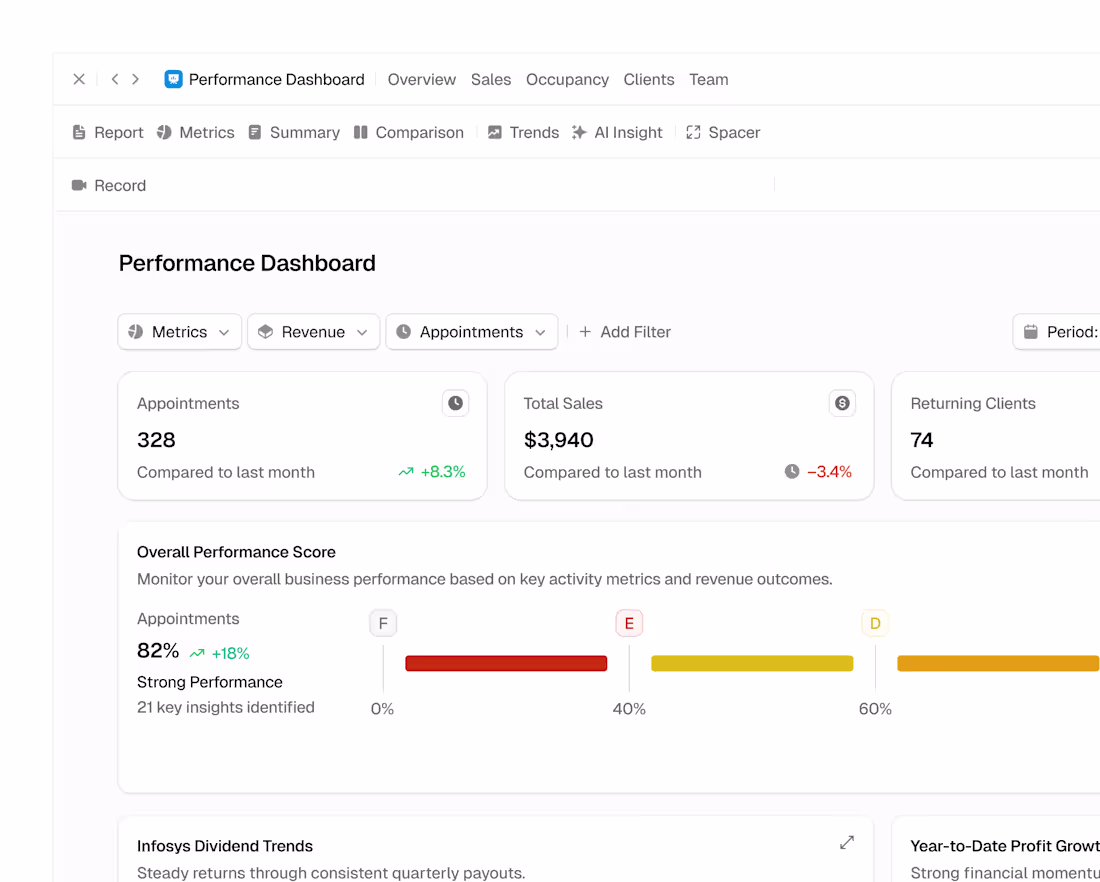1100x882 pixels.
Task: Expand the Revenue filter dropdown
Action: point(314,332)
